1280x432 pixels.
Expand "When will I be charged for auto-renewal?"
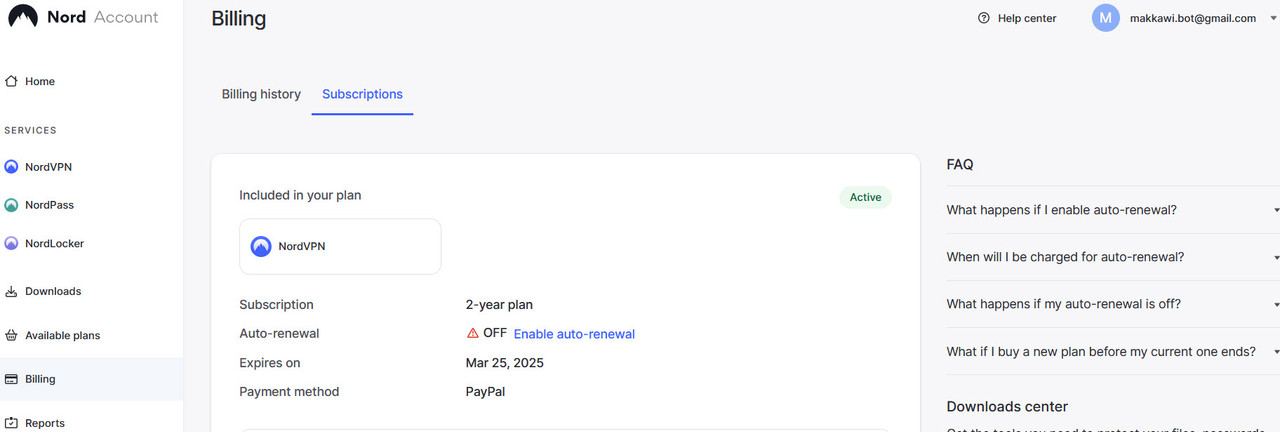pos(1277,257)
